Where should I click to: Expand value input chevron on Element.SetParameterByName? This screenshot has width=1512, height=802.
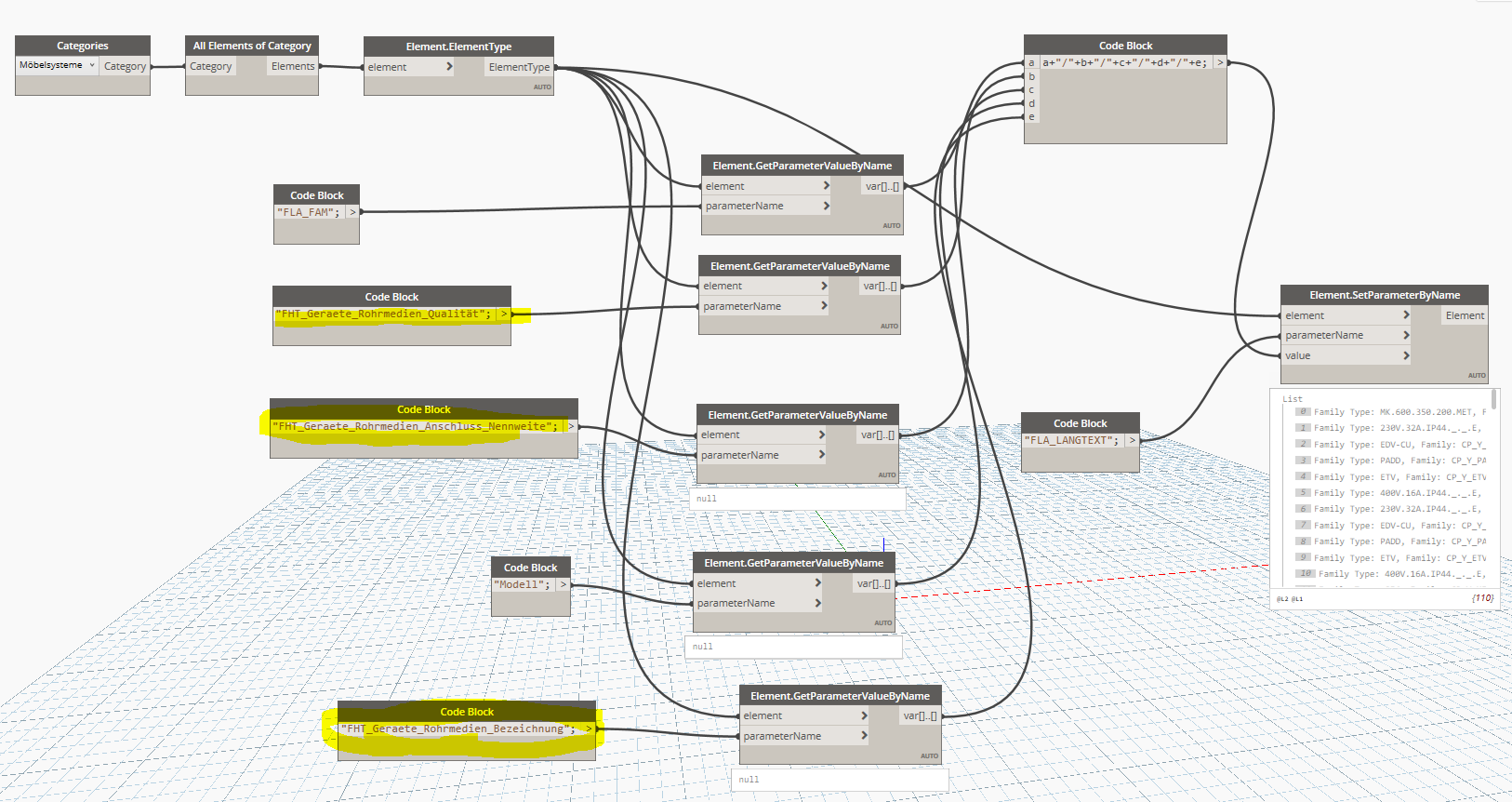1406,355
